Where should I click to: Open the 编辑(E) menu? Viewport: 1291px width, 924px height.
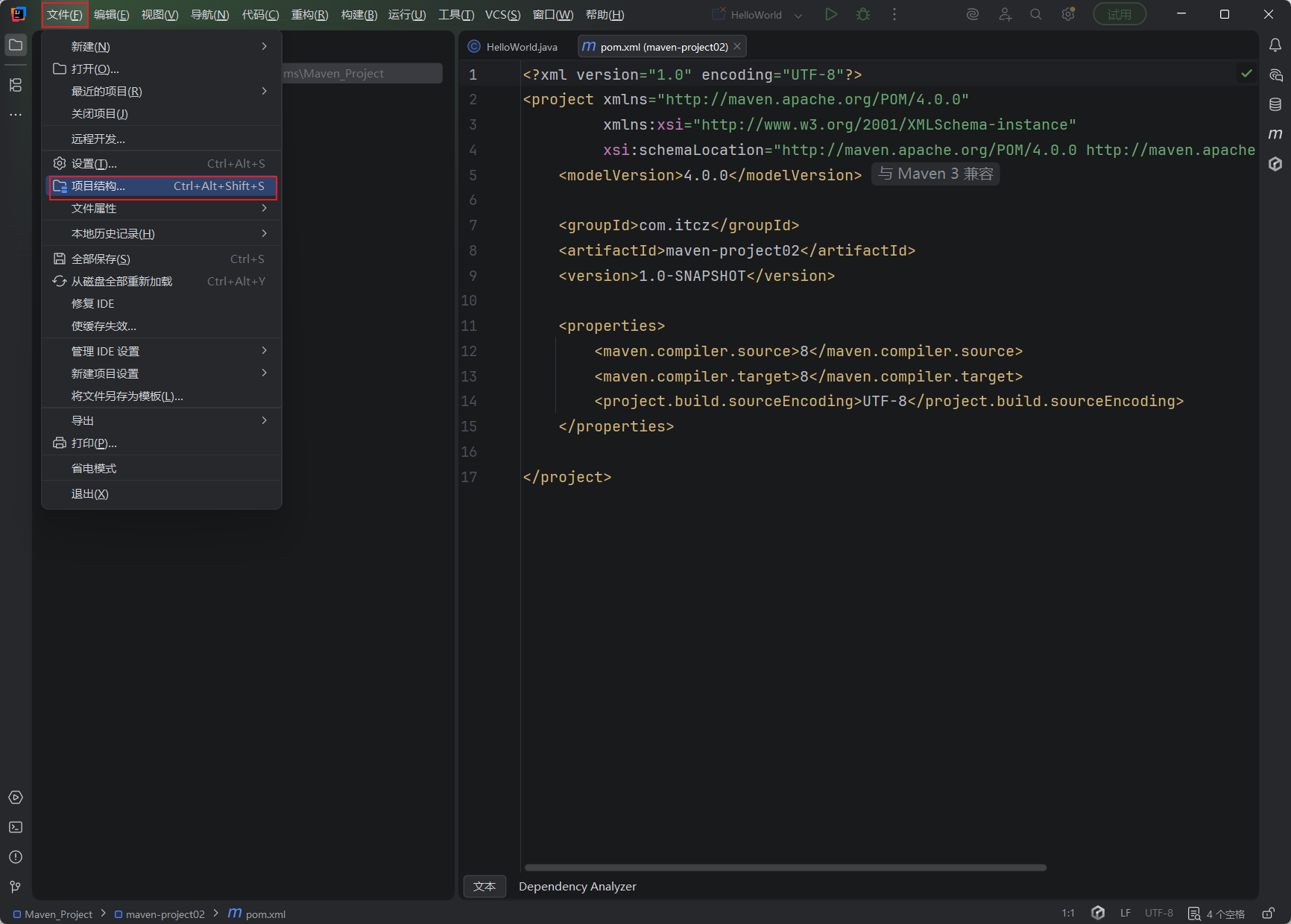click(x=112, y=15)
